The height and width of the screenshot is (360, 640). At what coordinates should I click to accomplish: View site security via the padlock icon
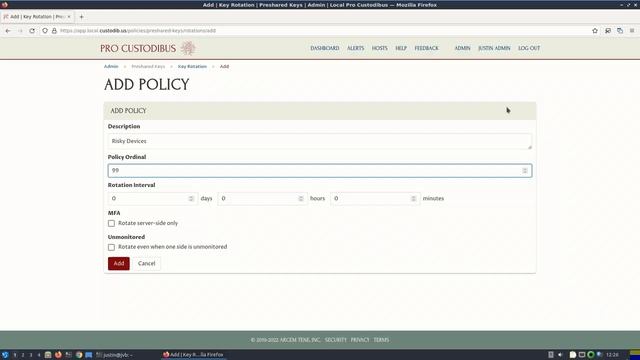point(54,31)
